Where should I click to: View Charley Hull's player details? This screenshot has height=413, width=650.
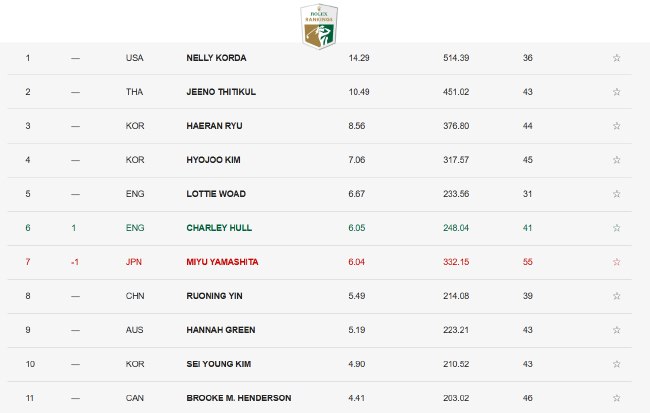(219, 228)
